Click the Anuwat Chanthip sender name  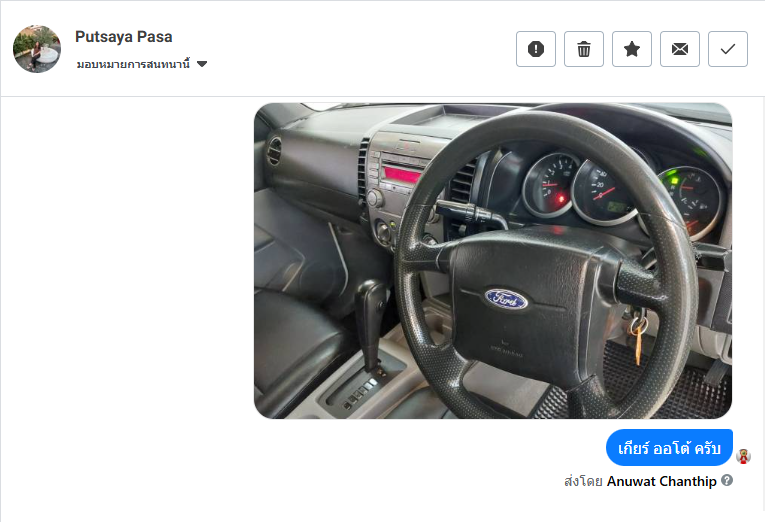(661, 481)
